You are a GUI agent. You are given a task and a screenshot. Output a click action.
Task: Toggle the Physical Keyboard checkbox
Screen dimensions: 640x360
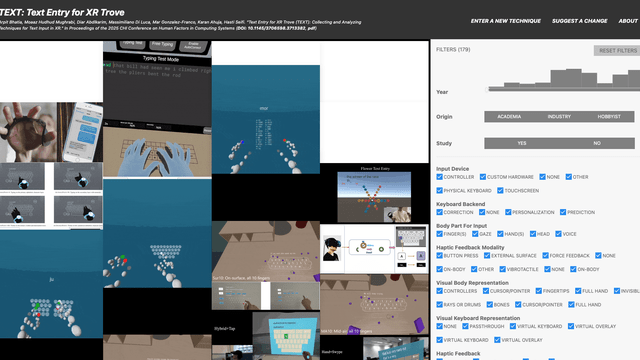pos(440,191)
